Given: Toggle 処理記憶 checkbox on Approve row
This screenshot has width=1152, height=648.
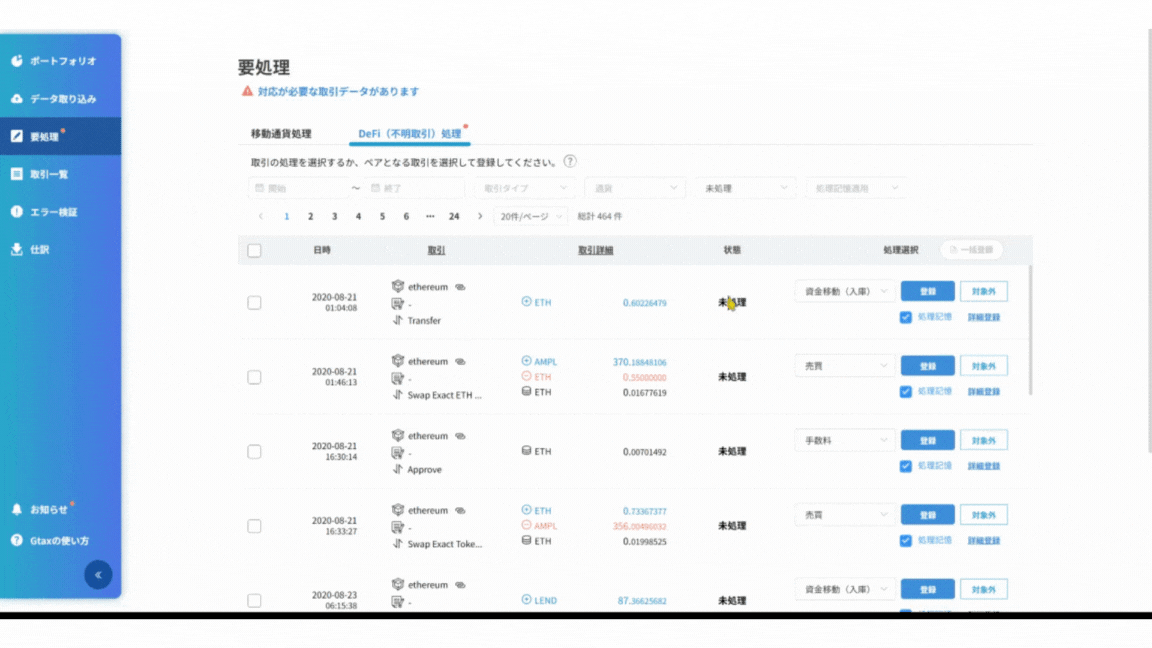Looking at the screenshot, I should click(x=906, y=466).
